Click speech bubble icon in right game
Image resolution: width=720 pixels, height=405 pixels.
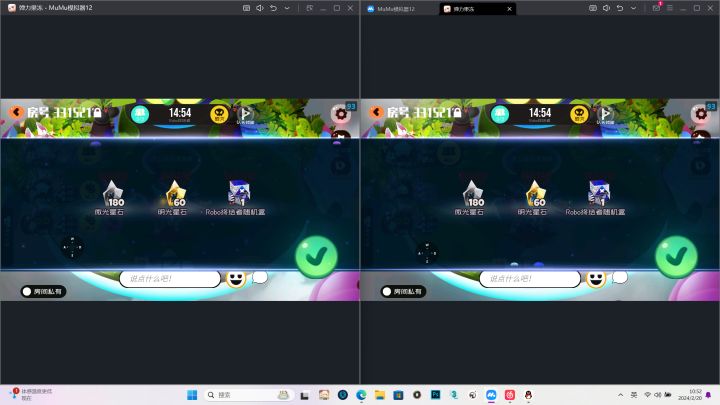[620, 277]
